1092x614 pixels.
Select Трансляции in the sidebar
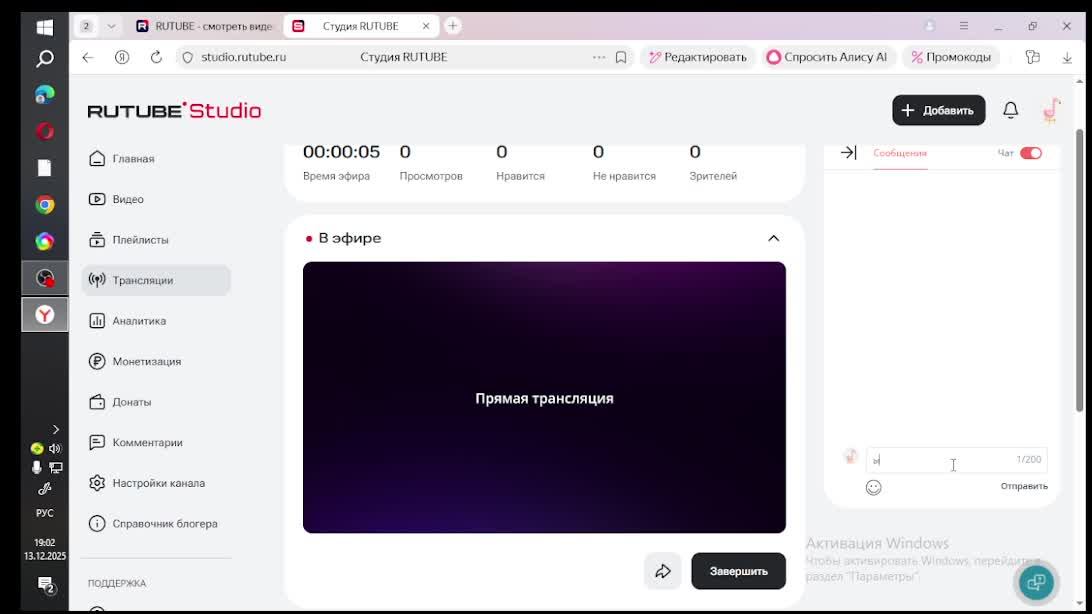click(156, 280)
